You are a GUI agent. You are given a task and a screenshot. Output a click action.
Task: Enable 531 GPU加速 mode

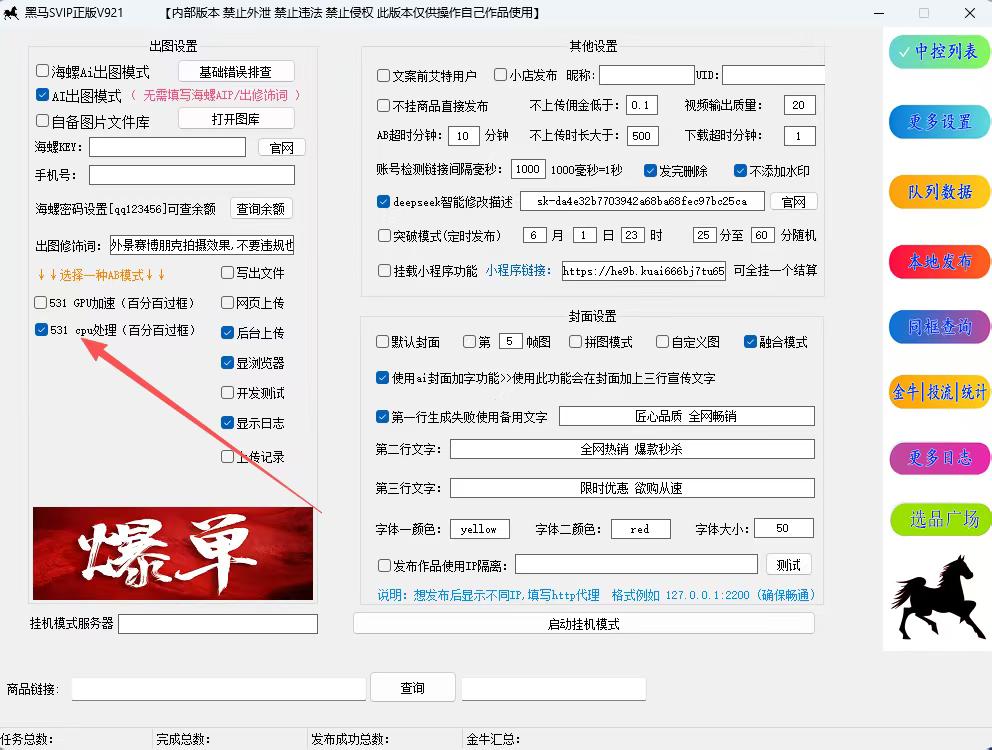[x=40, y=303]
